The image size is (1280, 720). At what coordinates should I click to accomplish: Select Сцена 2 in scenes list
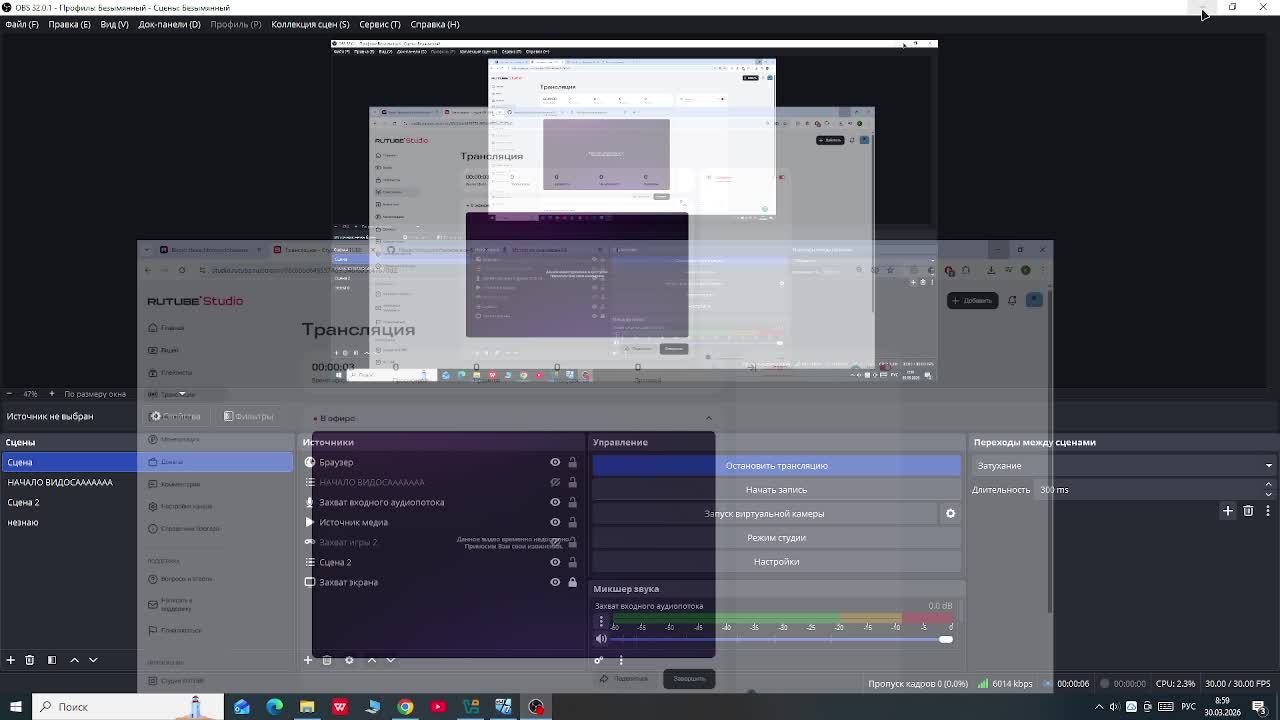point(148,502)
